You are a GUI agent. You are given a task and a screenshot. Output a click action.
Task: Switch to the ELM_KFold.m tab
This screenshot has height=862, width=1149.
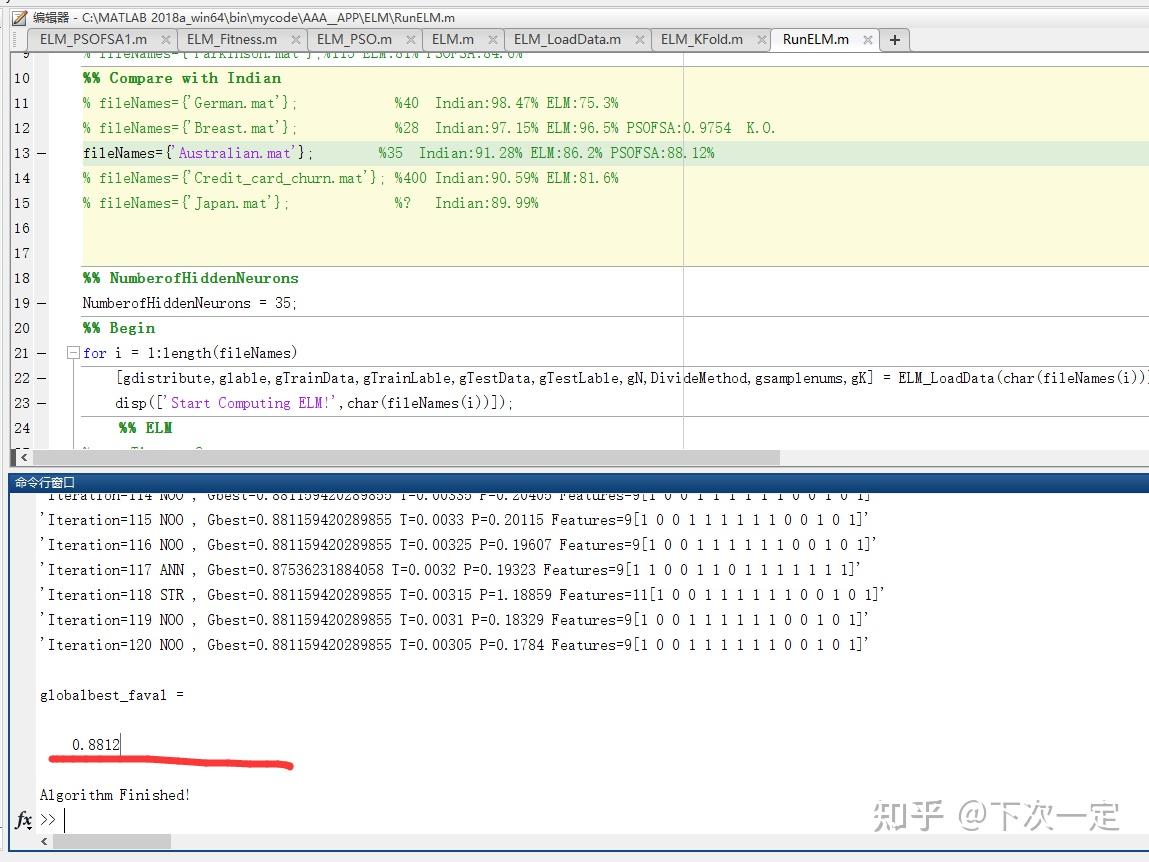pyautogui.click(x=701, y=40)
